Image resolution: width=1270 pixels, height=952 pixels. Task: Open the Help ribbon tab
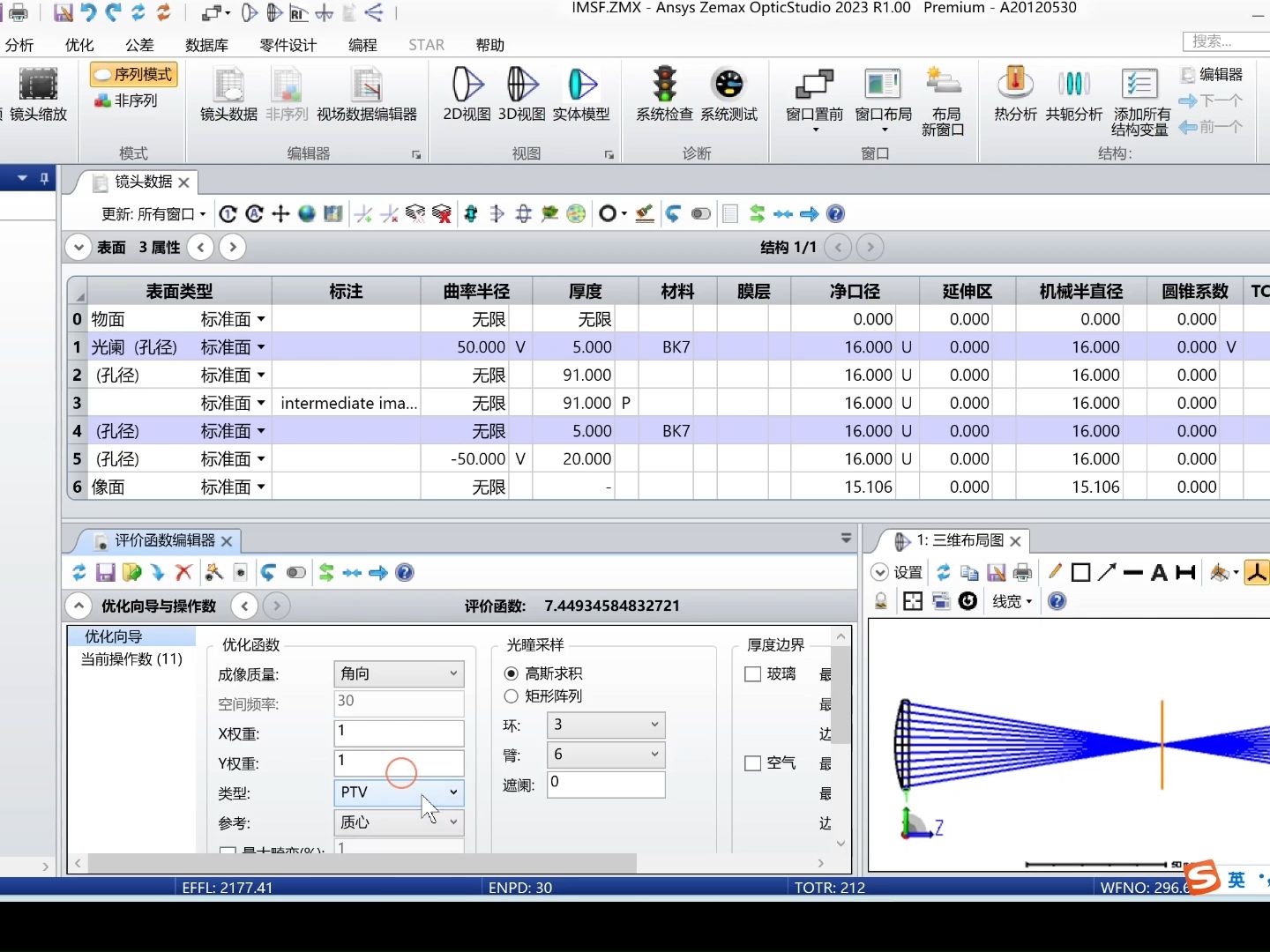(x=490, y=45)
